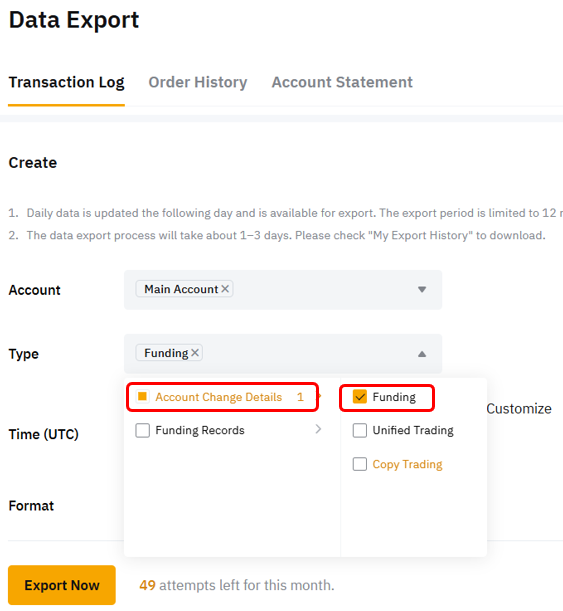Select the Account Change Details label

click(x=219, y=397)
